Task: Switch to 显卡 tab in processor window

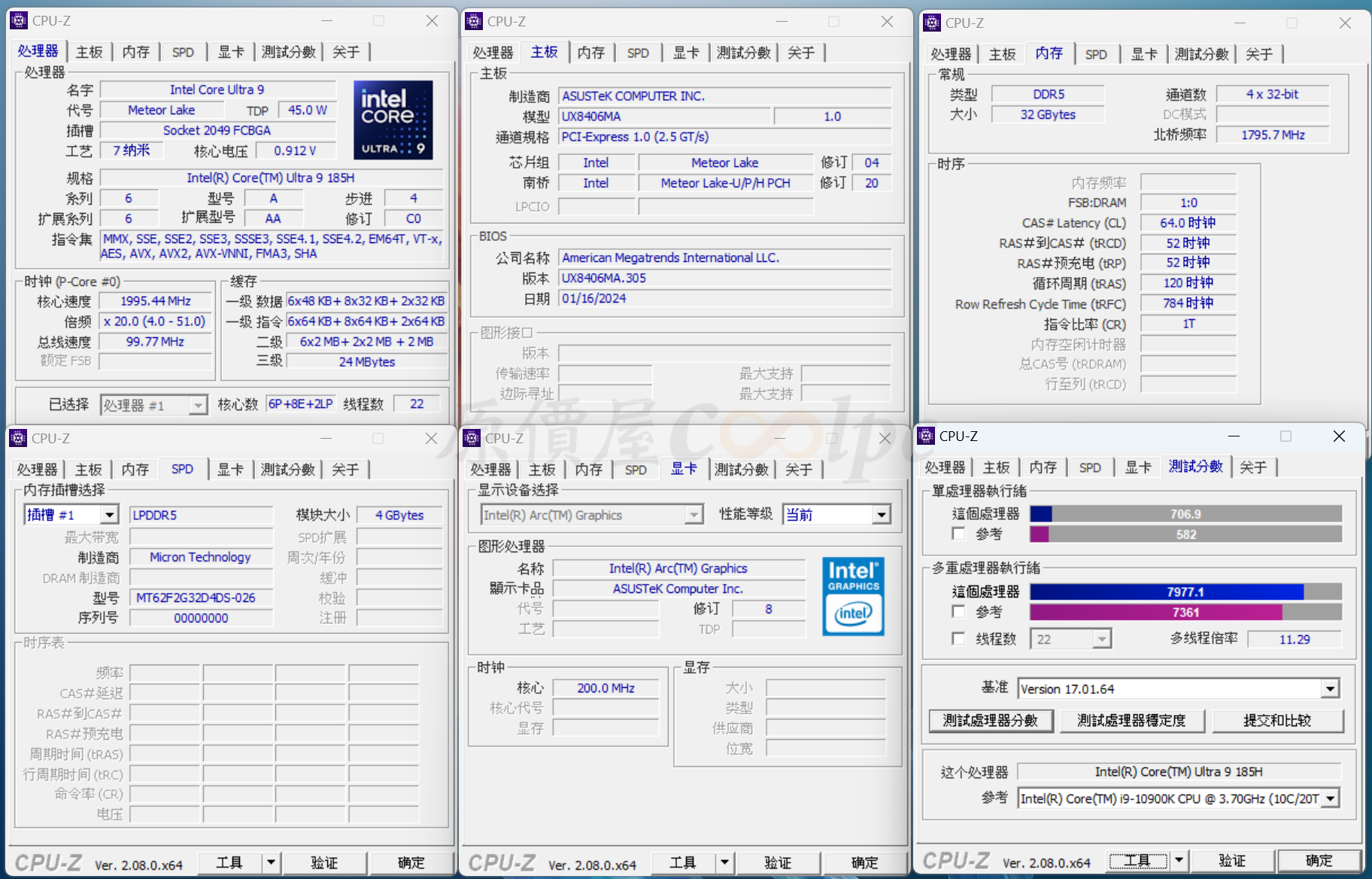Action: click(x=230, y=52)
